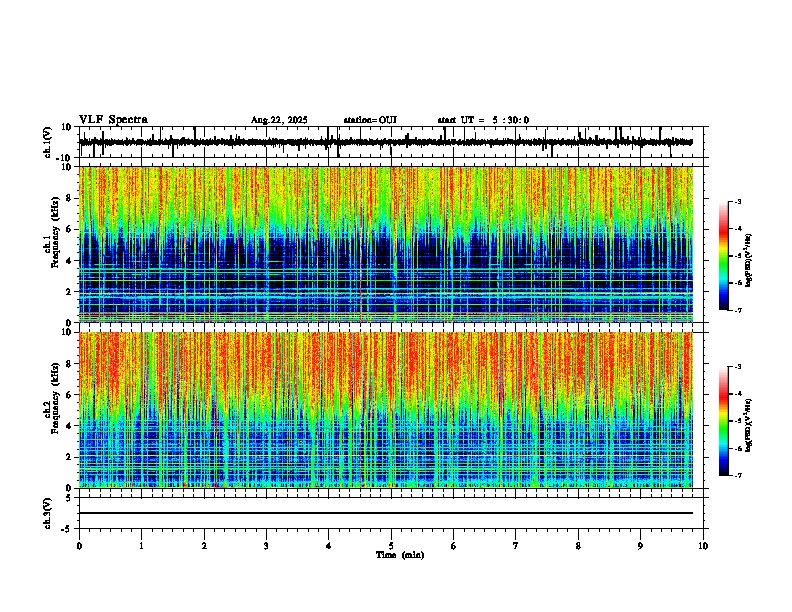Click the ch.1 "Frequency (kHz)" axis label
This screenshot has width=792, height=612.
pos(55,232)
